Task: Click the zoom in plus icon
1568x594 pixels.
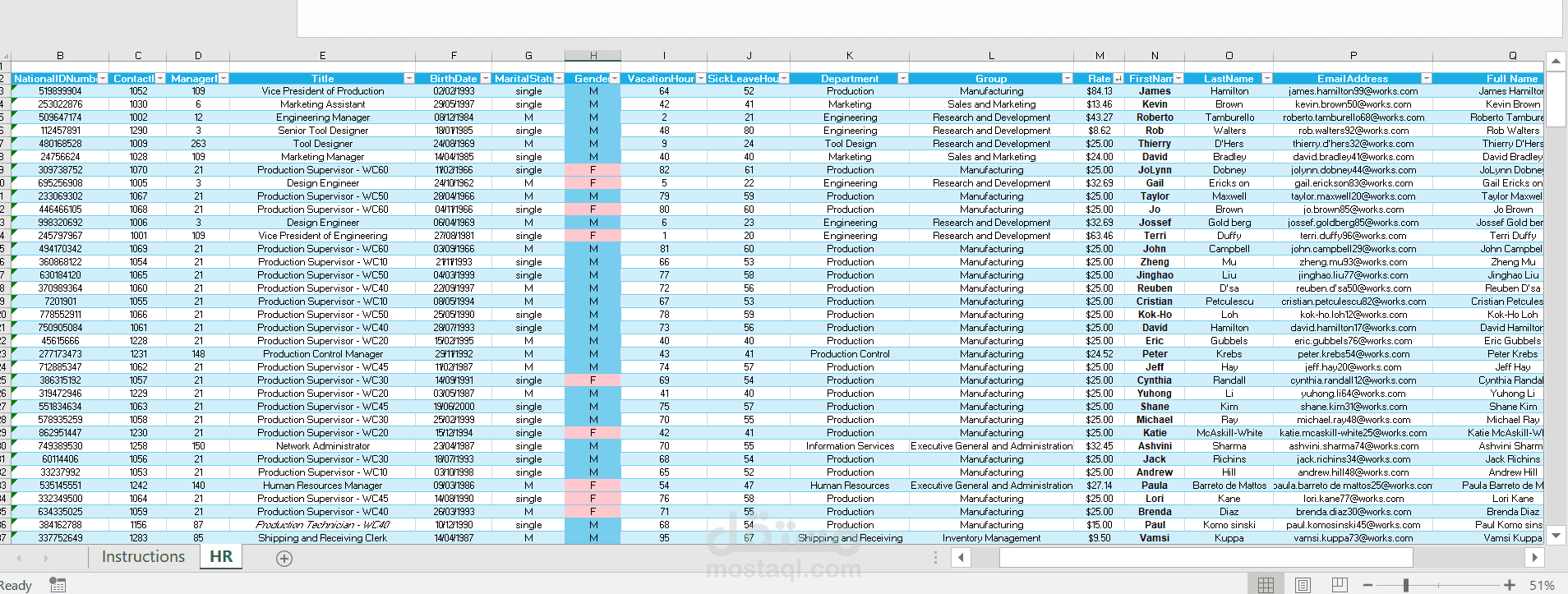Action: (x=1510, y=585)
